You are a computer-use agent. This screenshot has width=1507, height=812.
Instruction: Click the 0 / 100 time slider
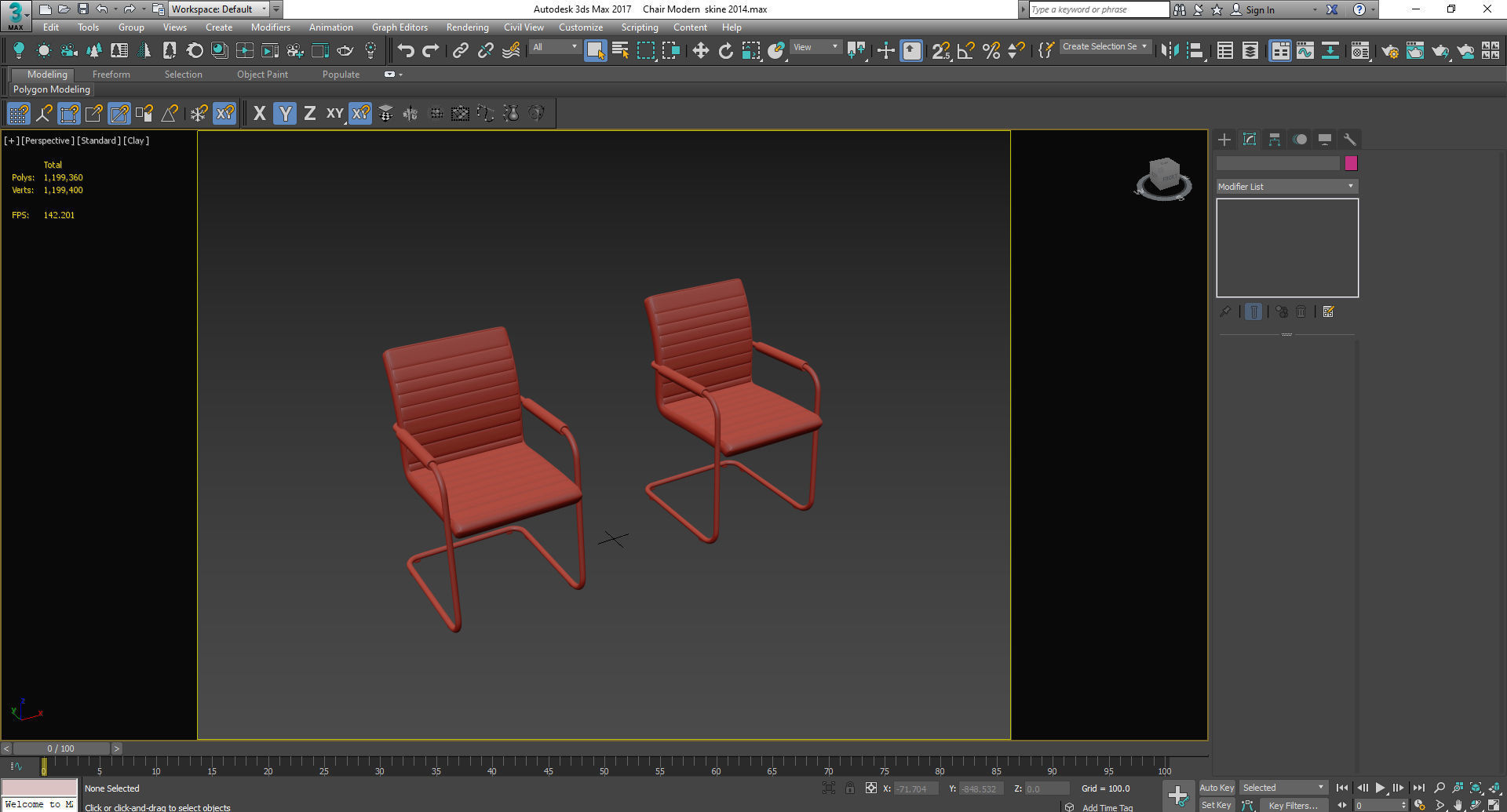[x=61, y=748]
